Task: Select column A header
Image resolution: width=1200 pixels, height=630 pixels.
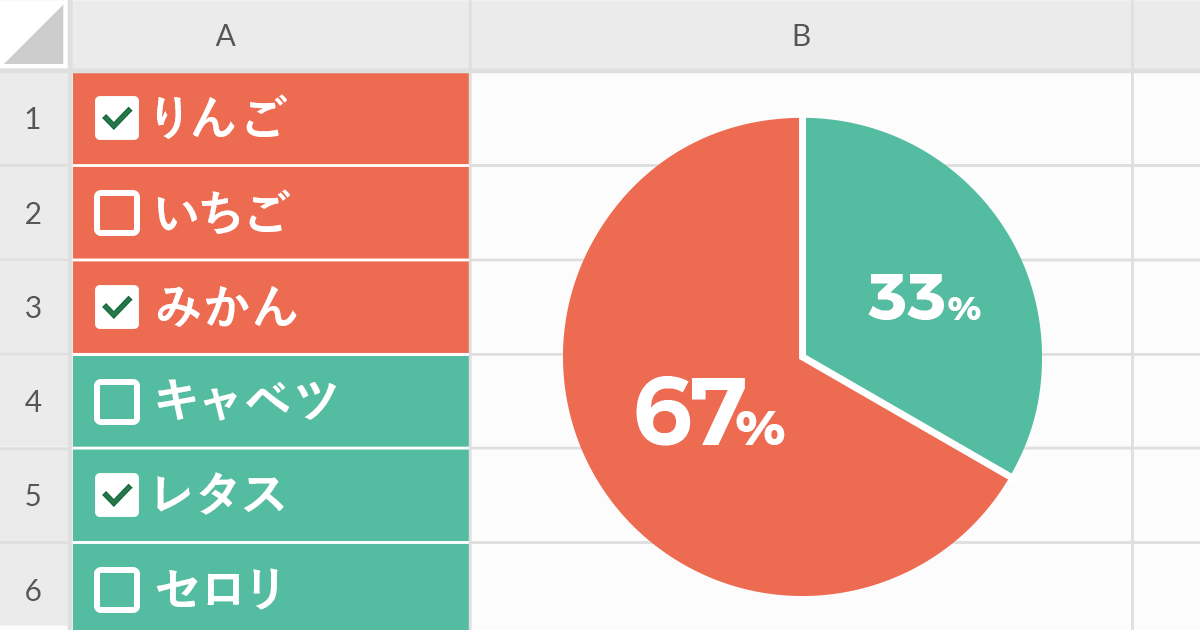Action: (x=226, y=36)
